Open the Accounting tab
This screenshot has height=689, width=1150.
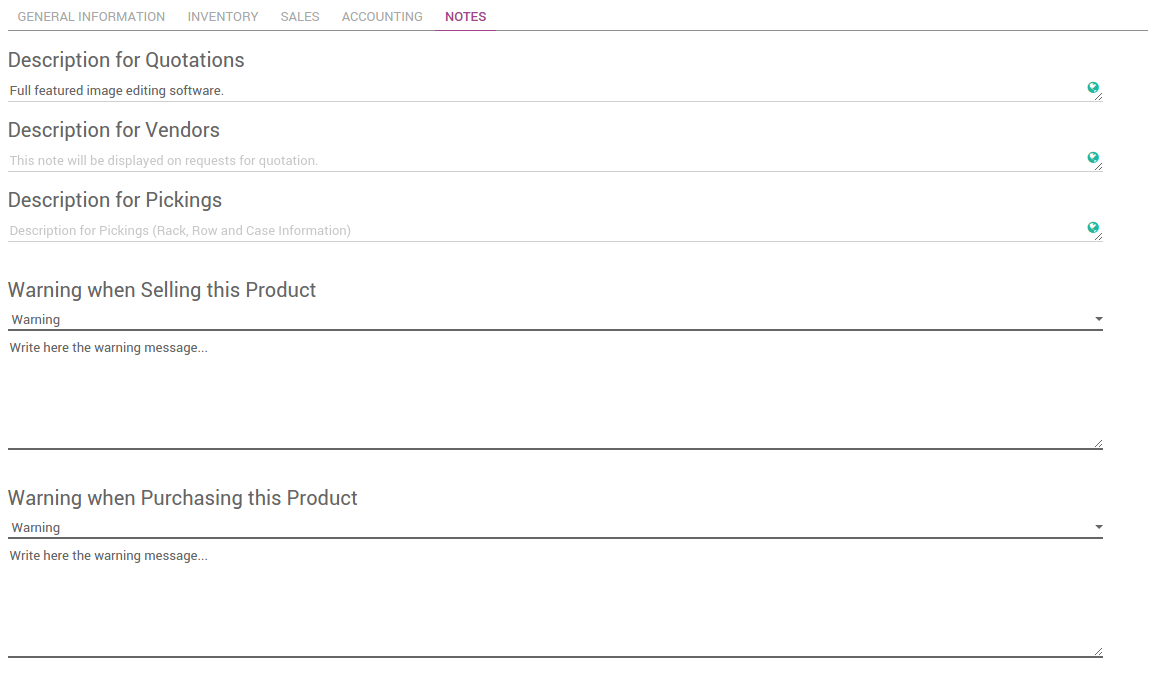tap(381, 16)
